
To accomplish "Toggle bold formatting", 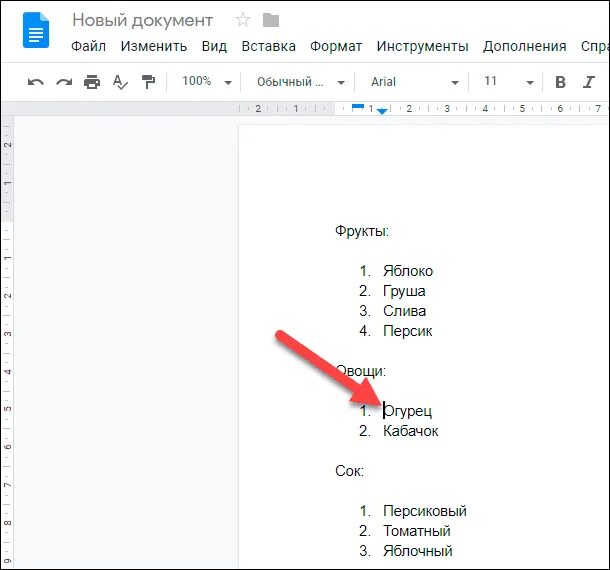I will [561, 82].
